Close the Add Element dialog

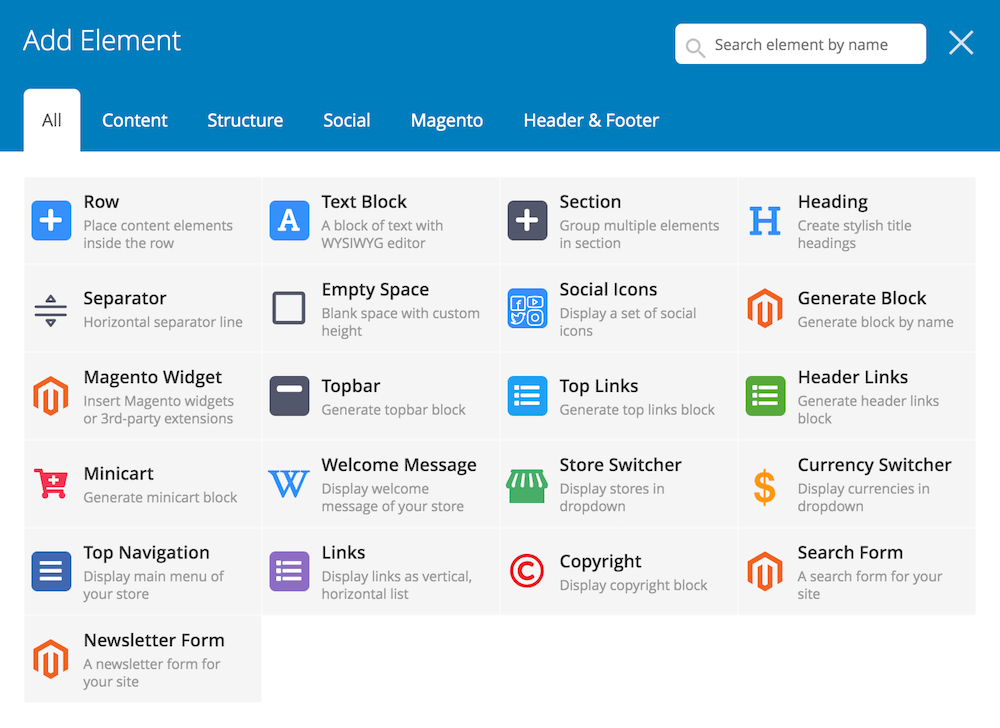coord(961,42)
